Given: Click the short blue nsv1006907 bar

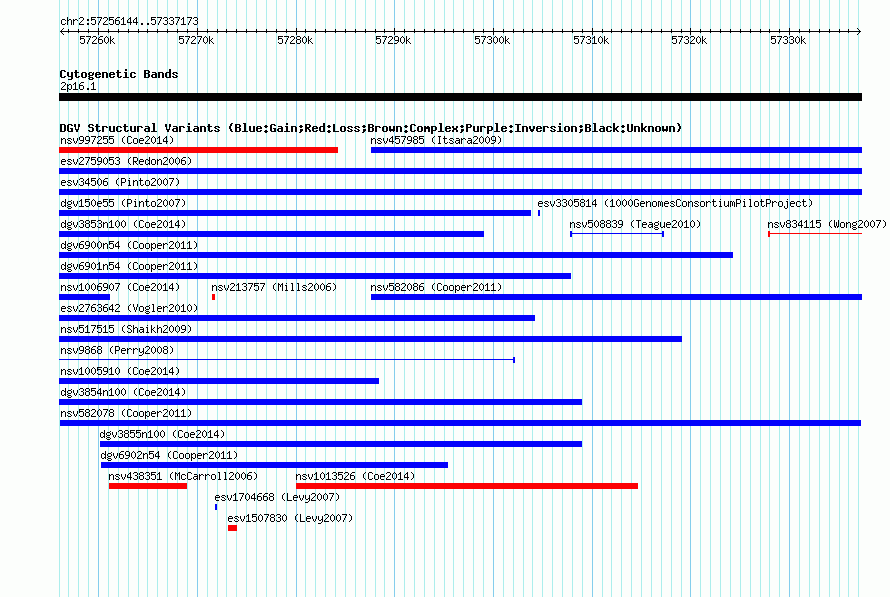Looking at the screenshot, I should point(85,297).
